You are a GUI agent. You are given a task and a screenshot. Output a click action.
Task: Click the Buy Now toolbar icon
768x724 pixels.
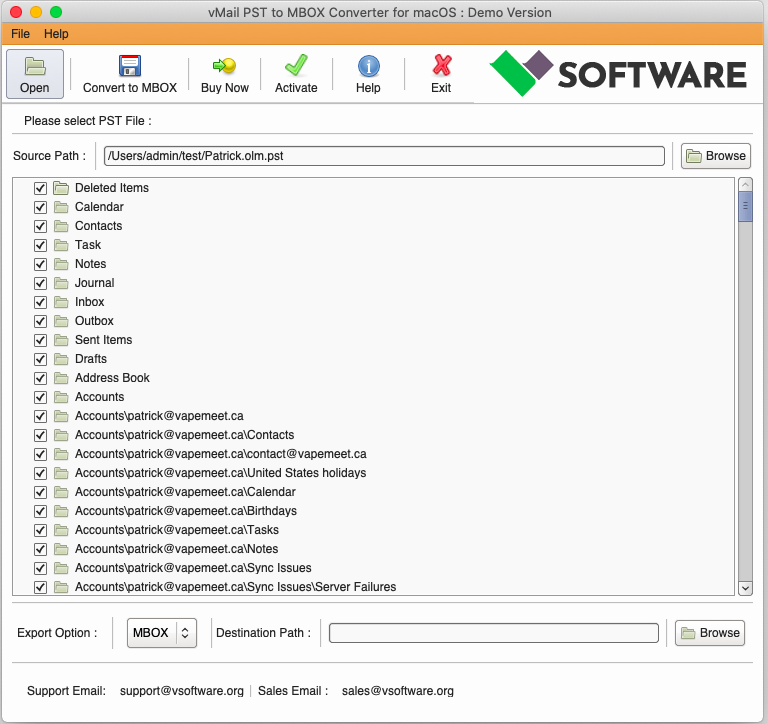click(x=224, y=66)
